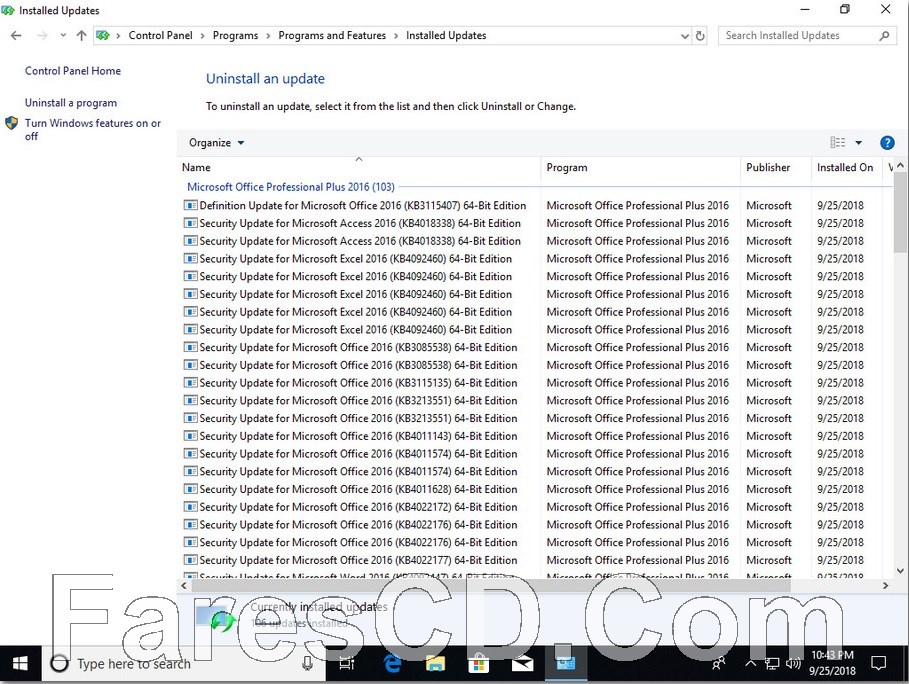Screen dimensions: 909x684
Task: Sort by the Publisher column header
Action: click(776, 168)
